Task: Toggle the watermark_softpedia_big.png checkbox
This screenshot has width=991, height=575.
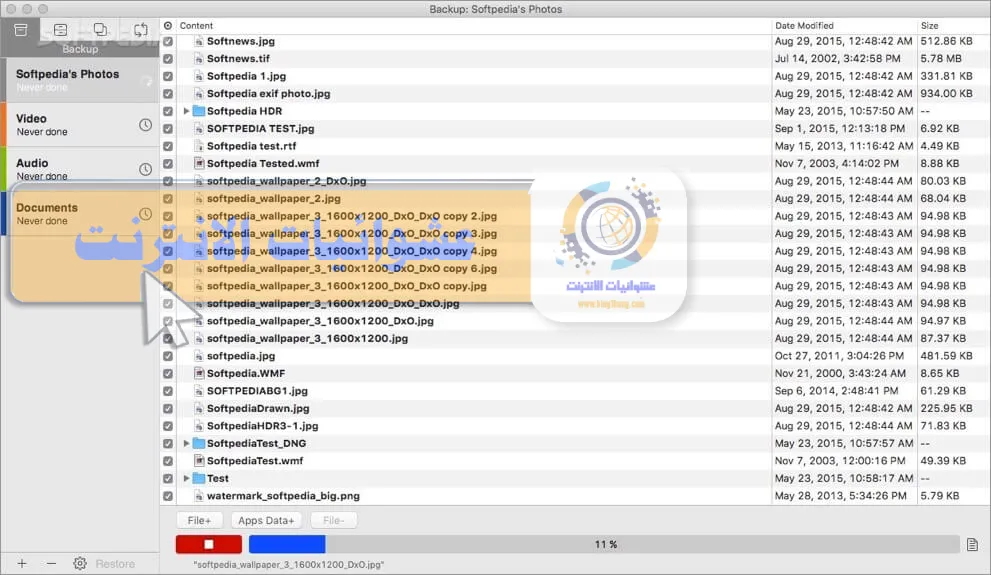Action: pyautogui.click(x=167, y=496)
